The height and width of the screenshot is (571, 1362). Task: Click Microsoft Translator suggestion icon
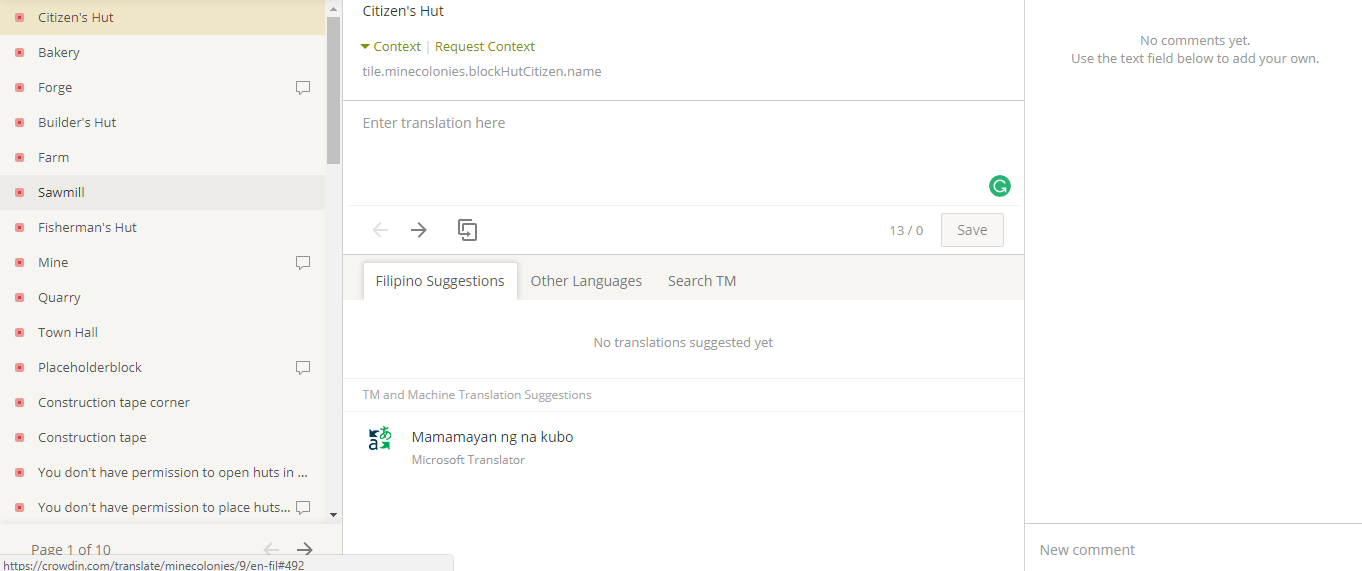pyautogui.click(x=380, y=438)
